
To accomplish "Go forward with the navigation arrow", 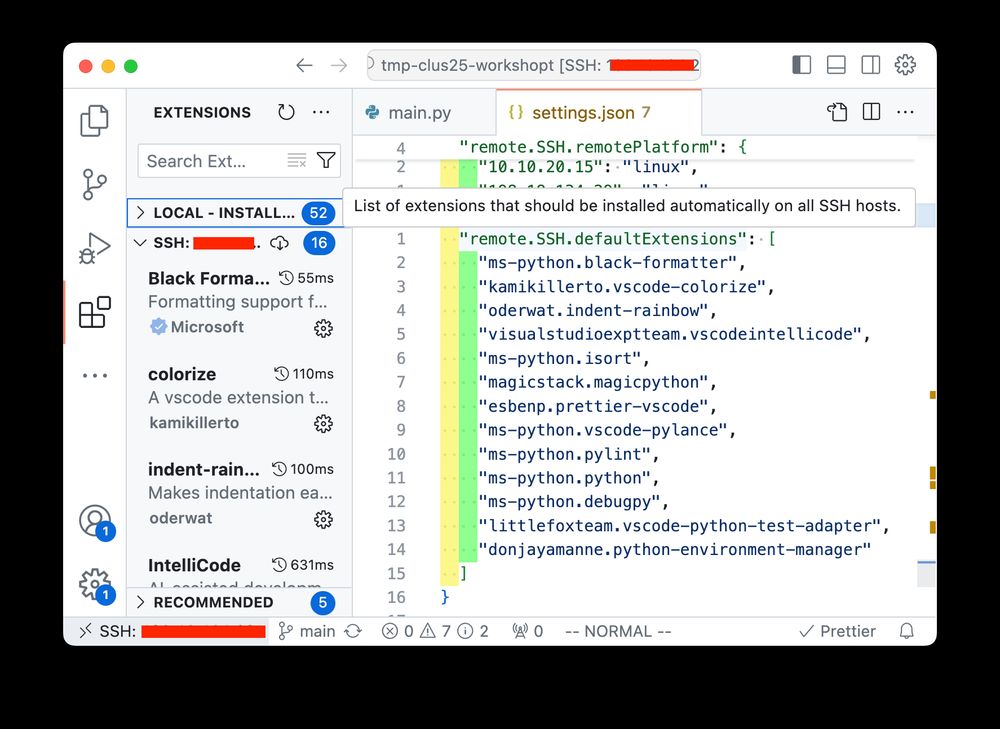I will click(339, 65).
